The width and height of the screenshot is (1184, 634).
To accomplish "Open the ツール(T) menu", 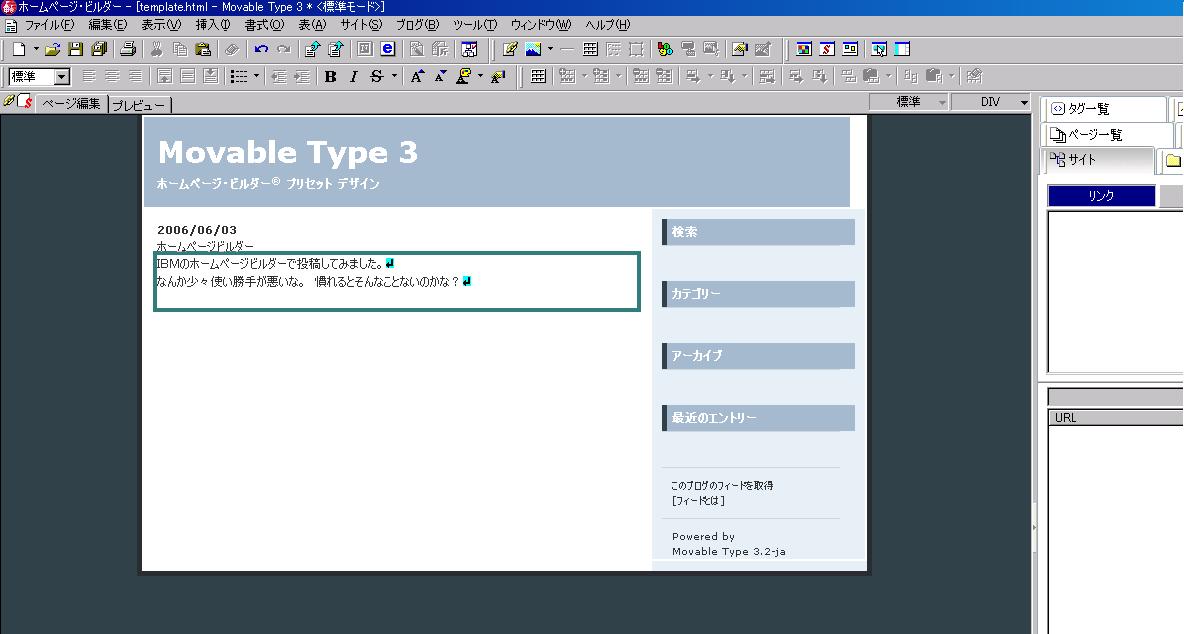I will point(475,25).
